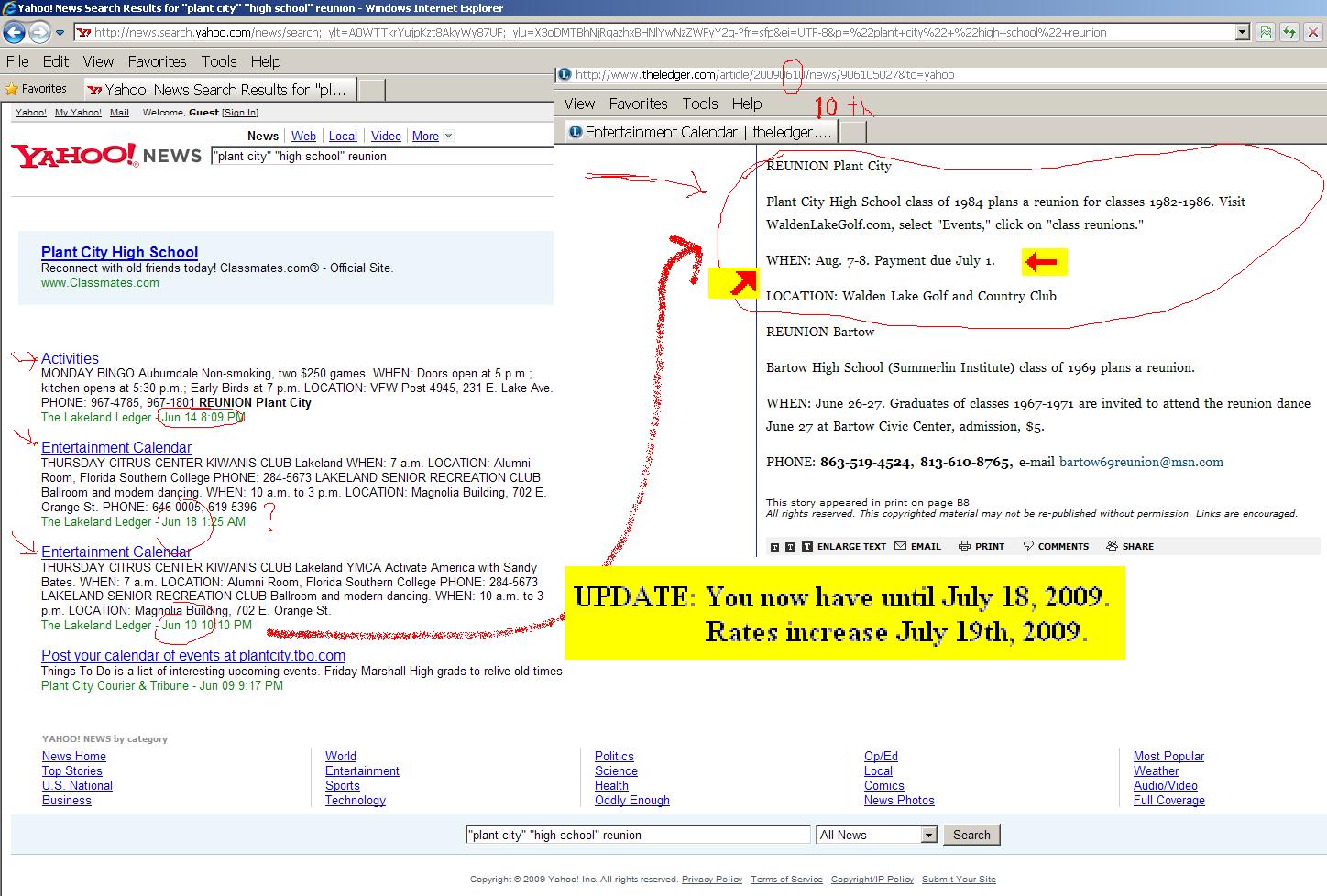
Task: Click the top Yahoo News search field
Action: 382,156
